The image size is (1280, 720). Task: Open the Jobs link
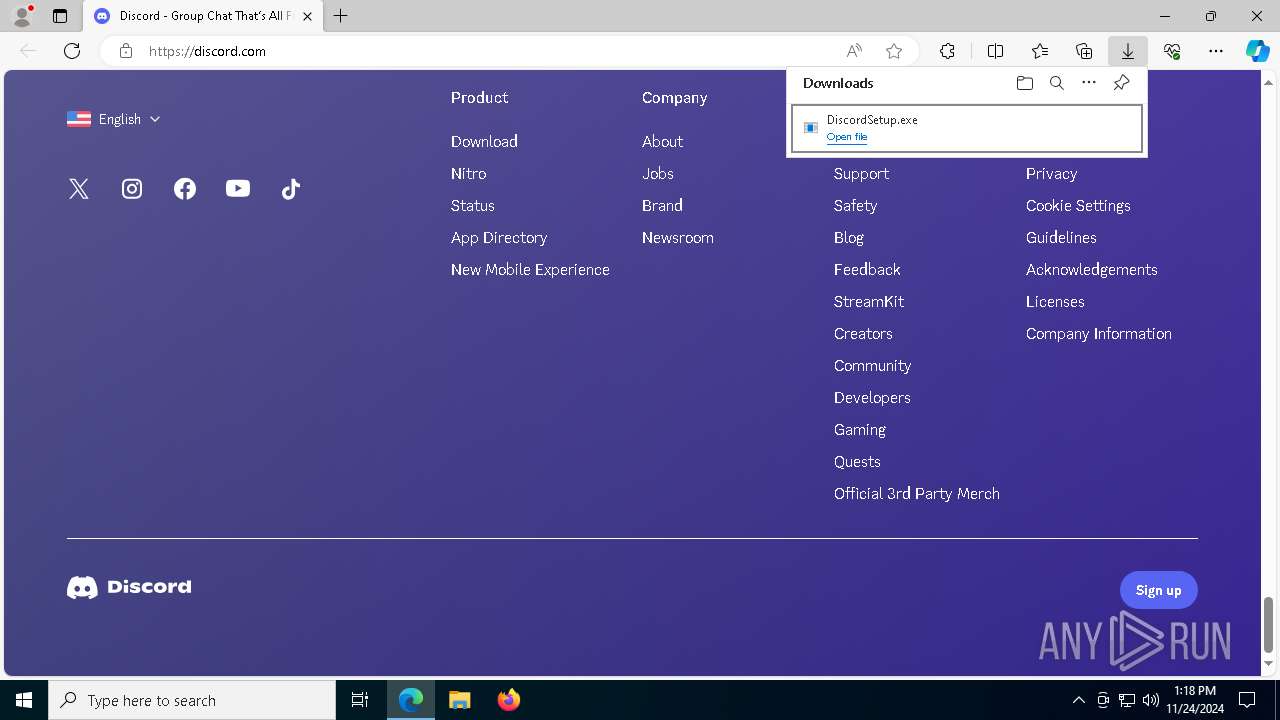[x=657, y=173]
